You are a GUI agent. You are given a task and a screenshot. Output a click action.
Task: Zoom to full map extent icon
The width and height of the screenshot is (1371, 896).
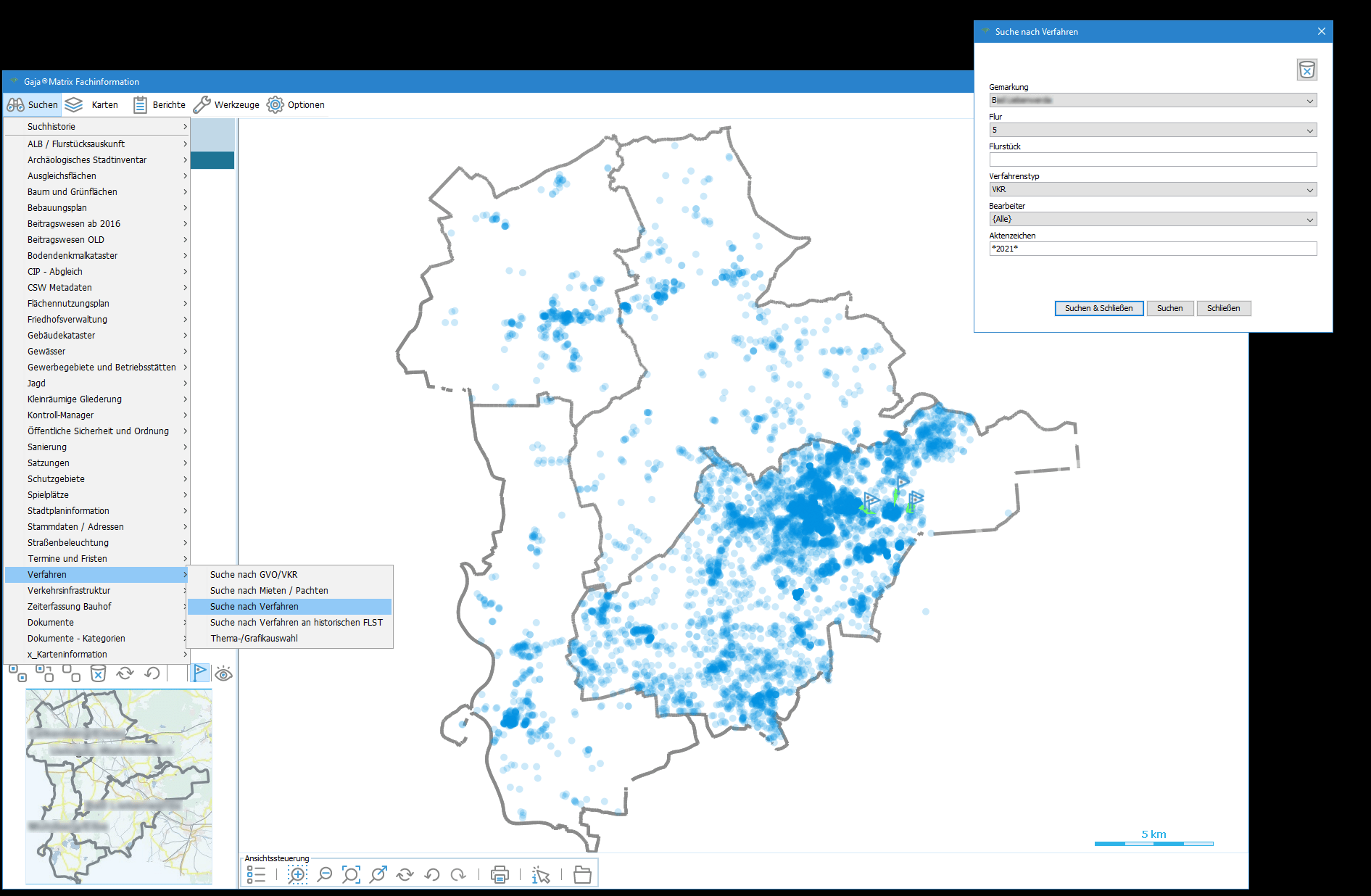(x=351, y=874)
